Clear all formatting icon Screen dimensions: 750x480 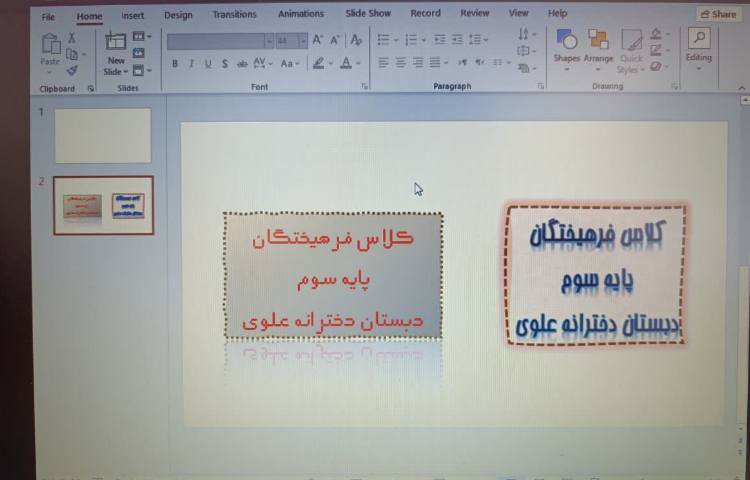point(356,40)
